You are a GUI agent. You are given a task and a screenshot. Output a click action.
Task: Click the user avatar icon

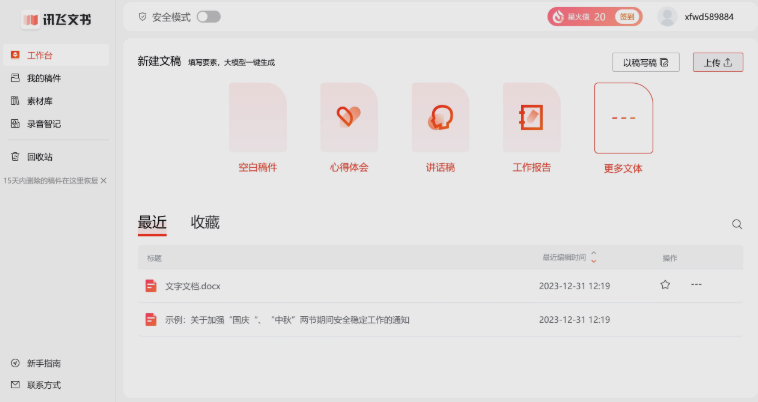(x=667, y=17)
